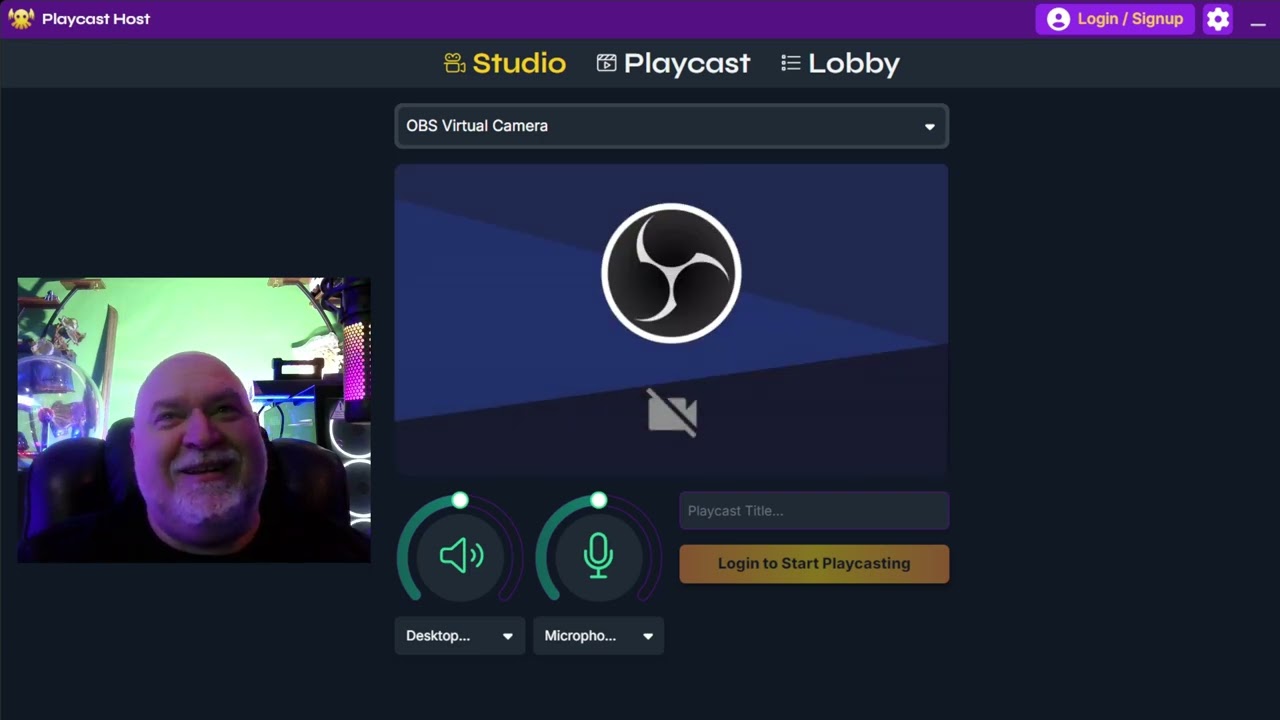Open the settings gear

coord(1217,19)
